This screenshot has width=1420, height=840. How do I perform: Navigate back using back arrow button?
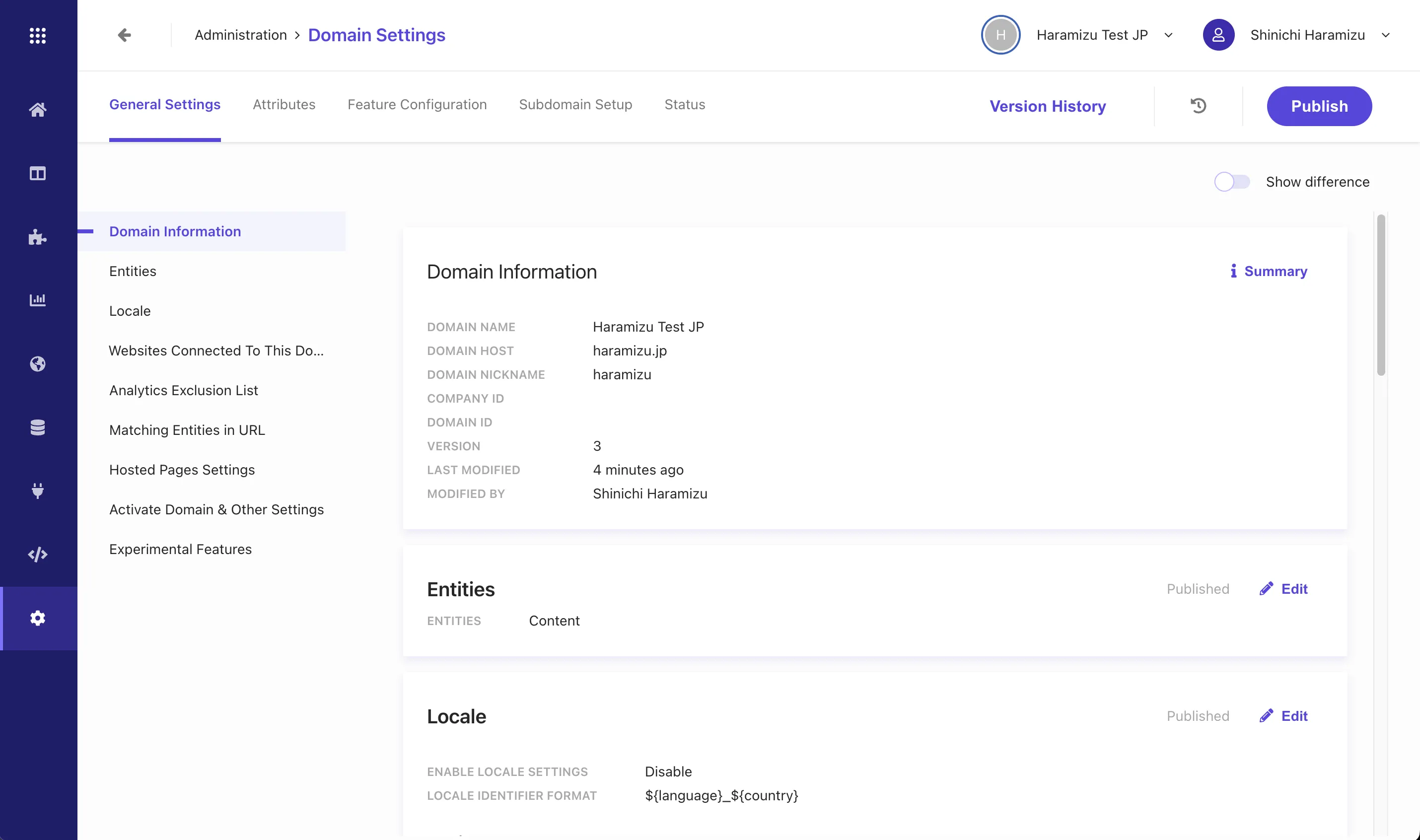click(x=123, y=35)
